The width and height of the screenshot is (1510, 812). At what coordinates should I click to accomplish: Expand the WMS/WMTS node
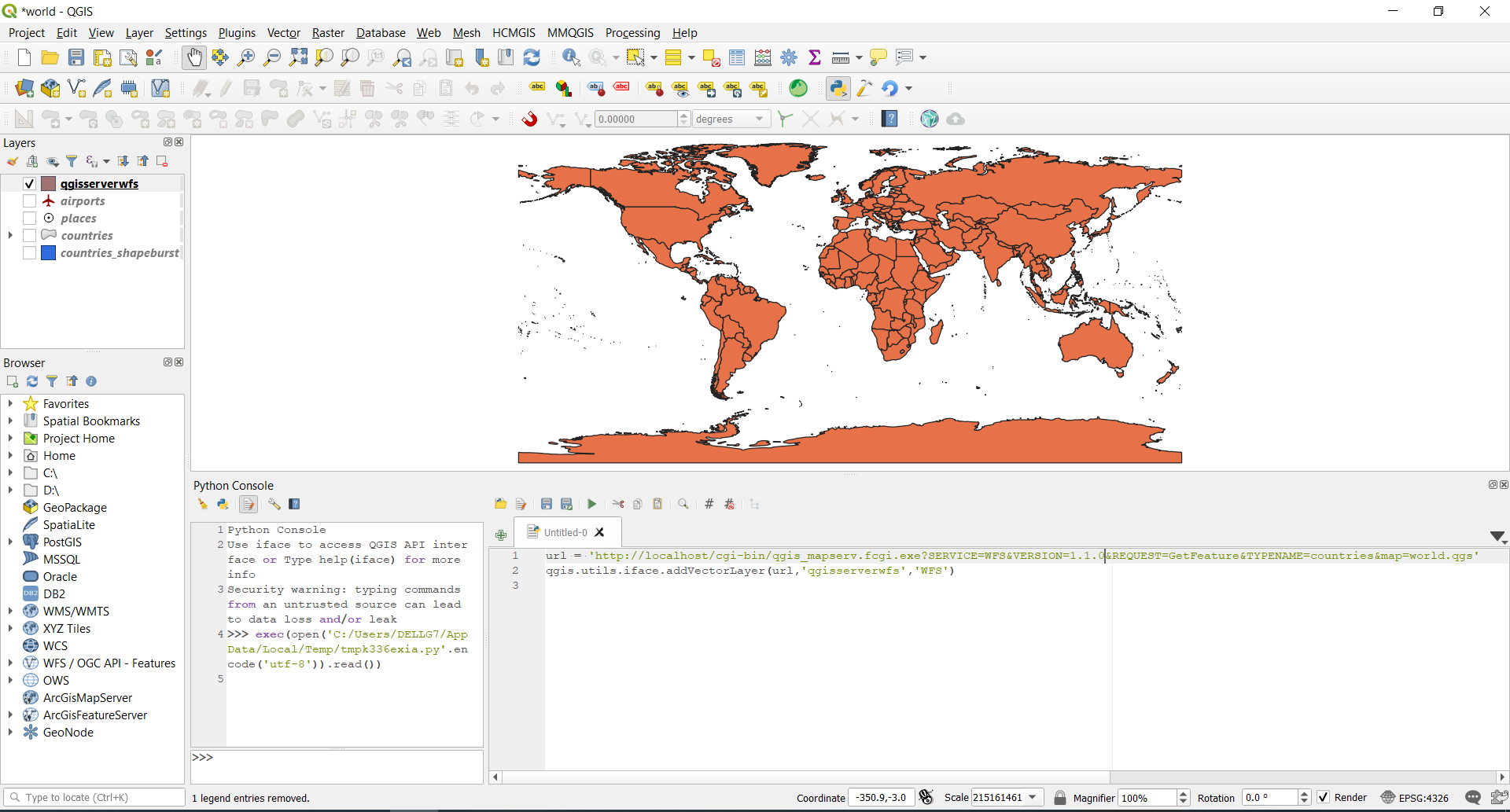pos(10,611)
